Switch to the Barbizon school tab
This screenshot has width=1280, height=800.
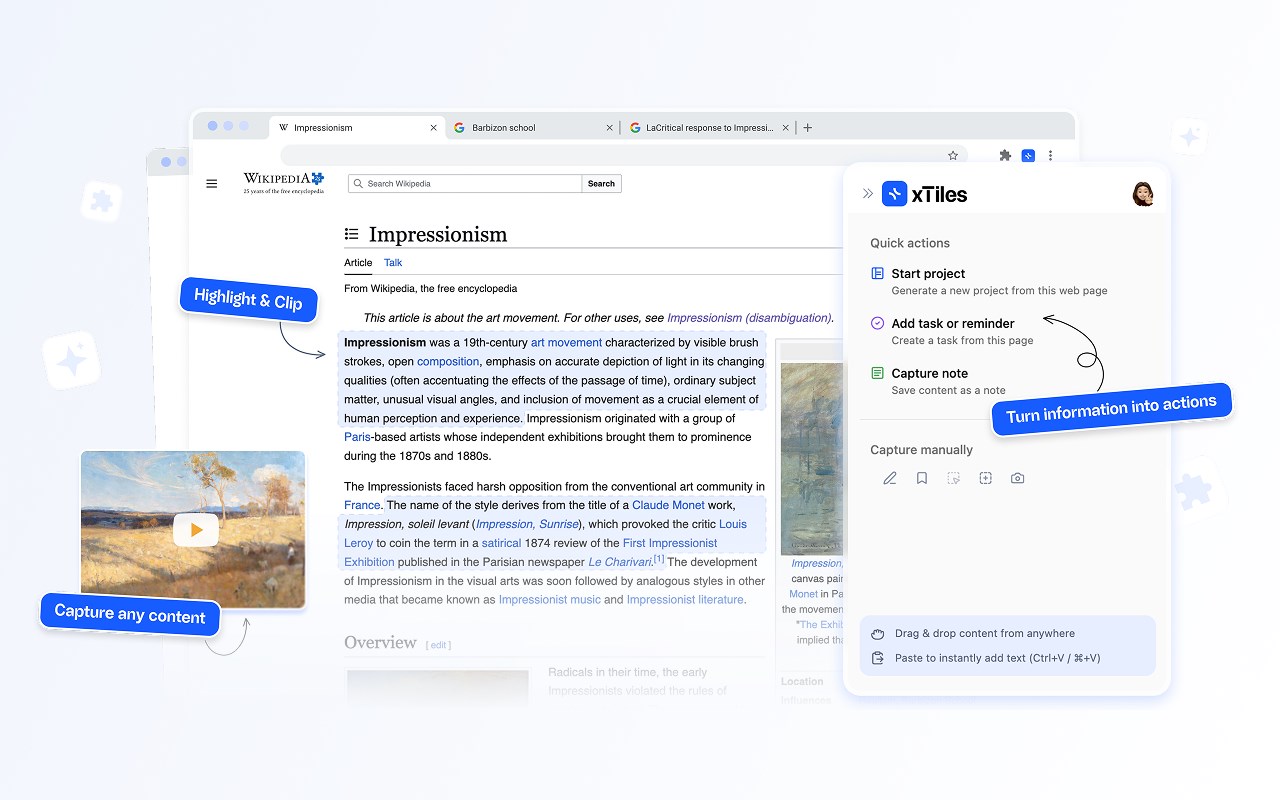tap(533, 128)
